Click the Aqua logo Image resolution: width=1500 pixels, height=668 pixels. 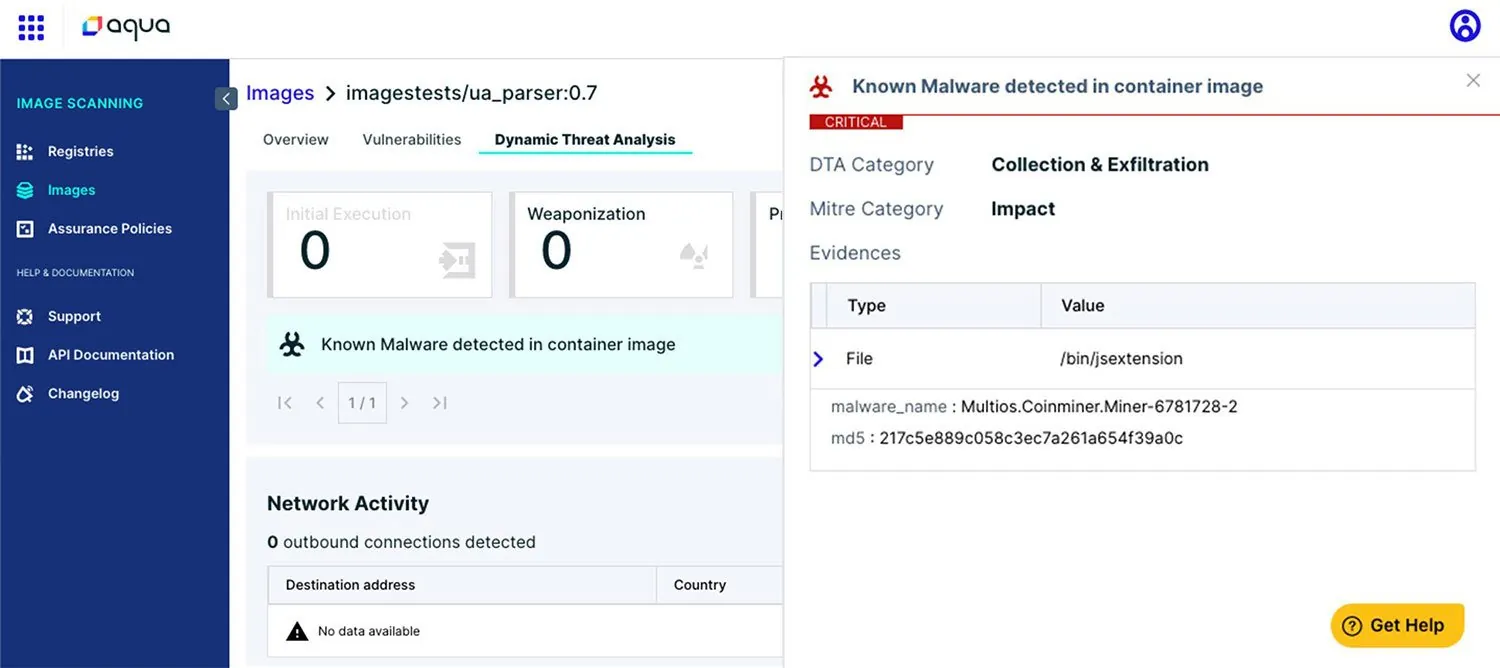click(126, 28)
